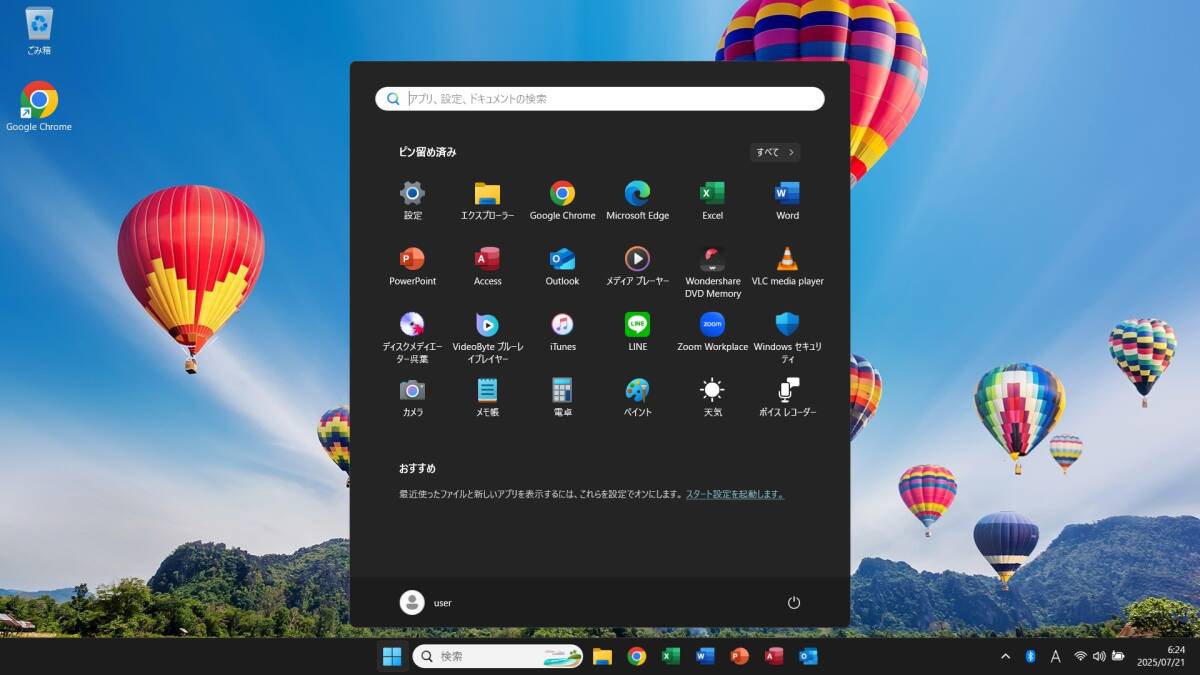Open Word from the taskbar
The width and height of the screenshot is (1200, 675).
705,656
